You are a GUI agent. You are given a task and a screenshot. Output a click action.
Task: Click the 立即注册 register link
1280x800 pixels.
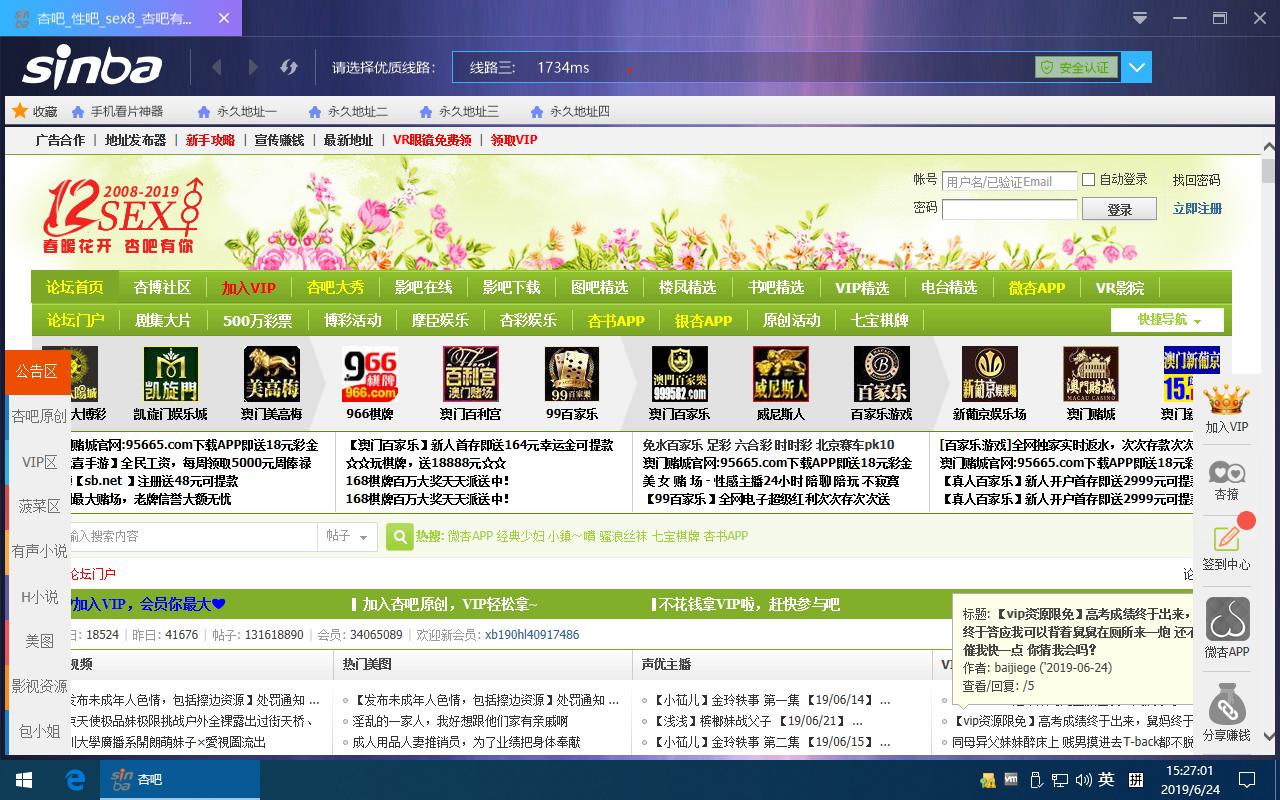coord(1197,209)
